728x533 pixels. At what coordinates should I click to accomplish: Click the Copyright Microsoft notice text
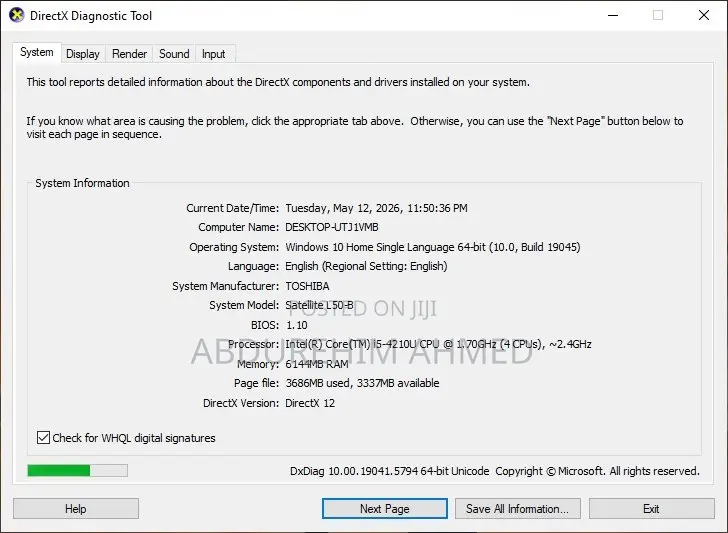(598, 471)
